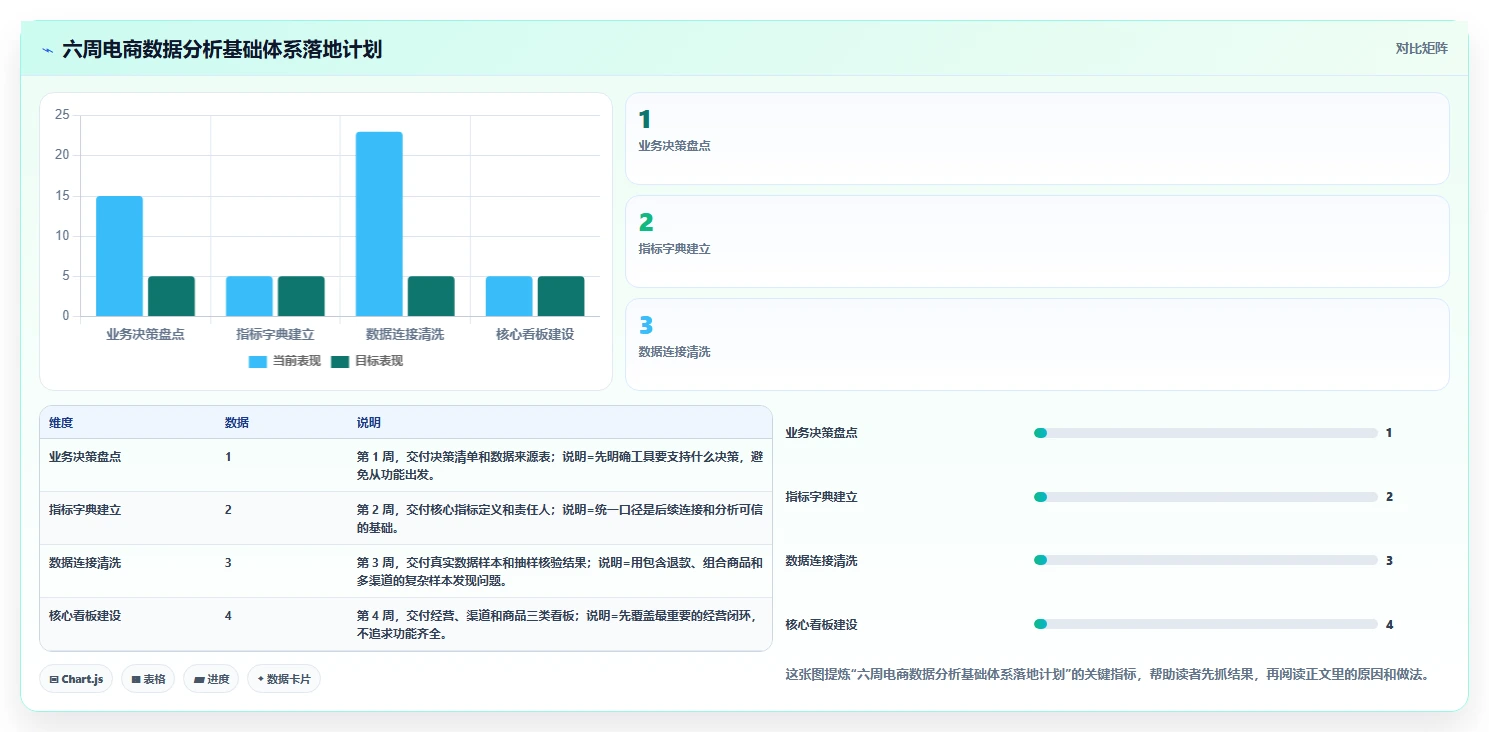Image resolution: width=1489 pixels, height=732 pixels.
Task: Click the 第 3 周 description cell
Action: click(x=560, y=571)
